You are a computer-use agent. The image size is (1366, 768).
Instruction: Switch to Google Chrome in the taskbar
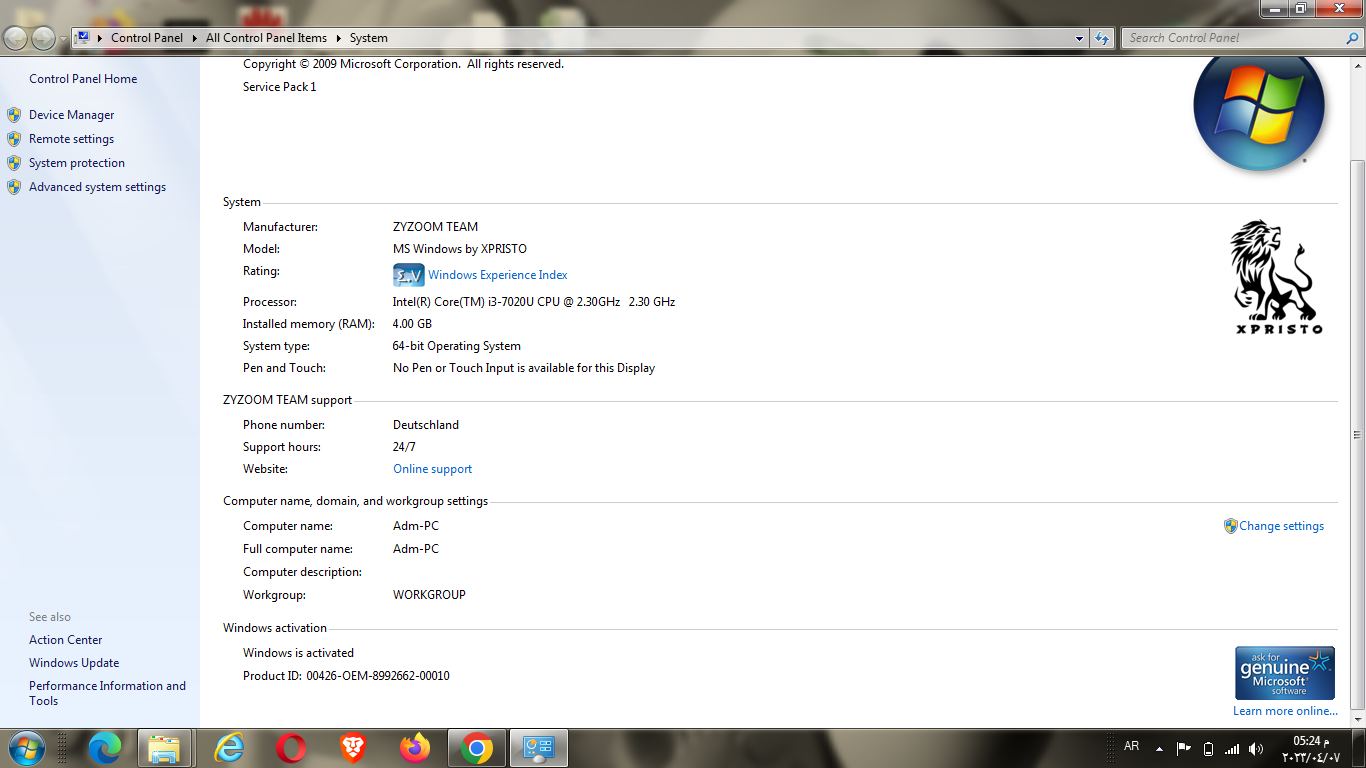(477, 748)
